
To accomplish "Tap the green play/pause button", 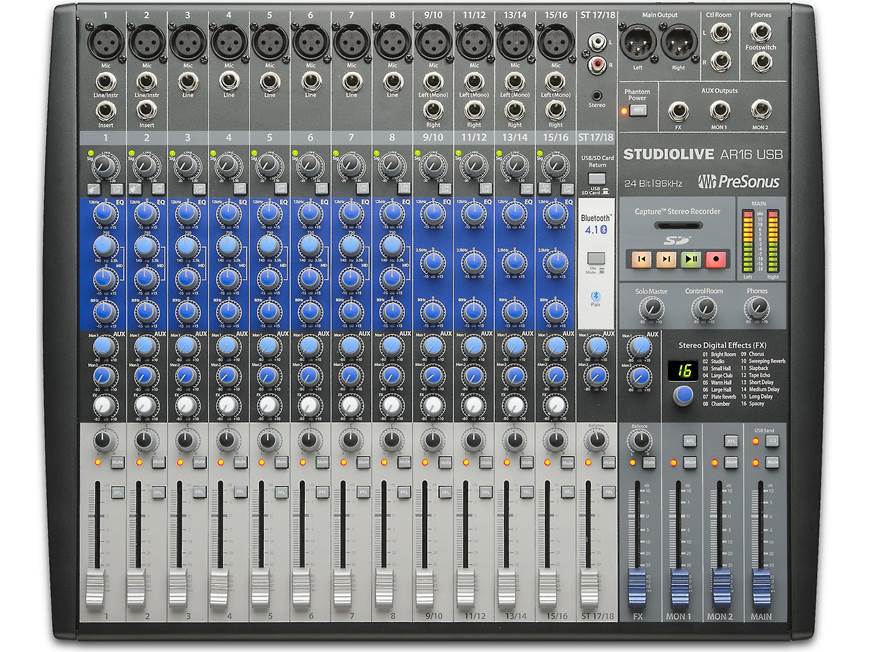I will [x=690, y=258].
